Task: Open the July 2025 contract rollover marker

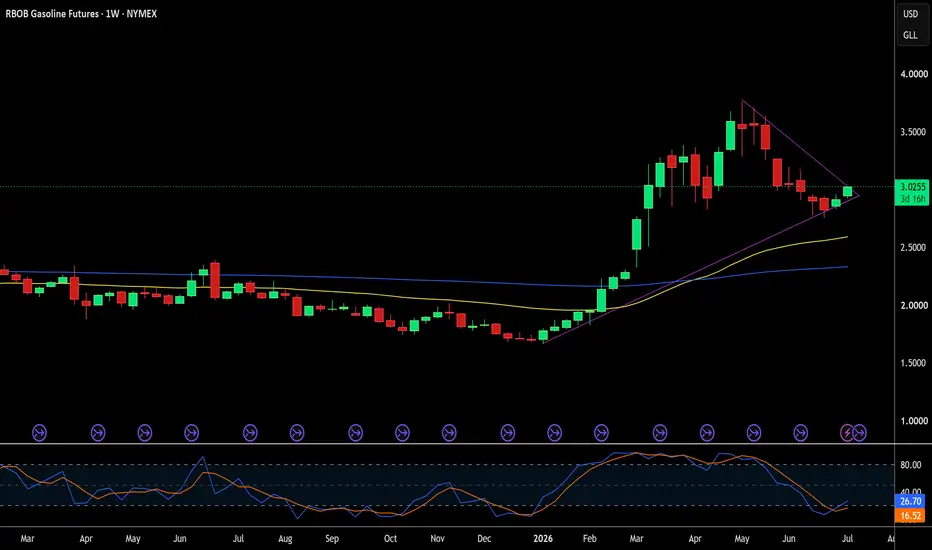Action: (250, 433)
